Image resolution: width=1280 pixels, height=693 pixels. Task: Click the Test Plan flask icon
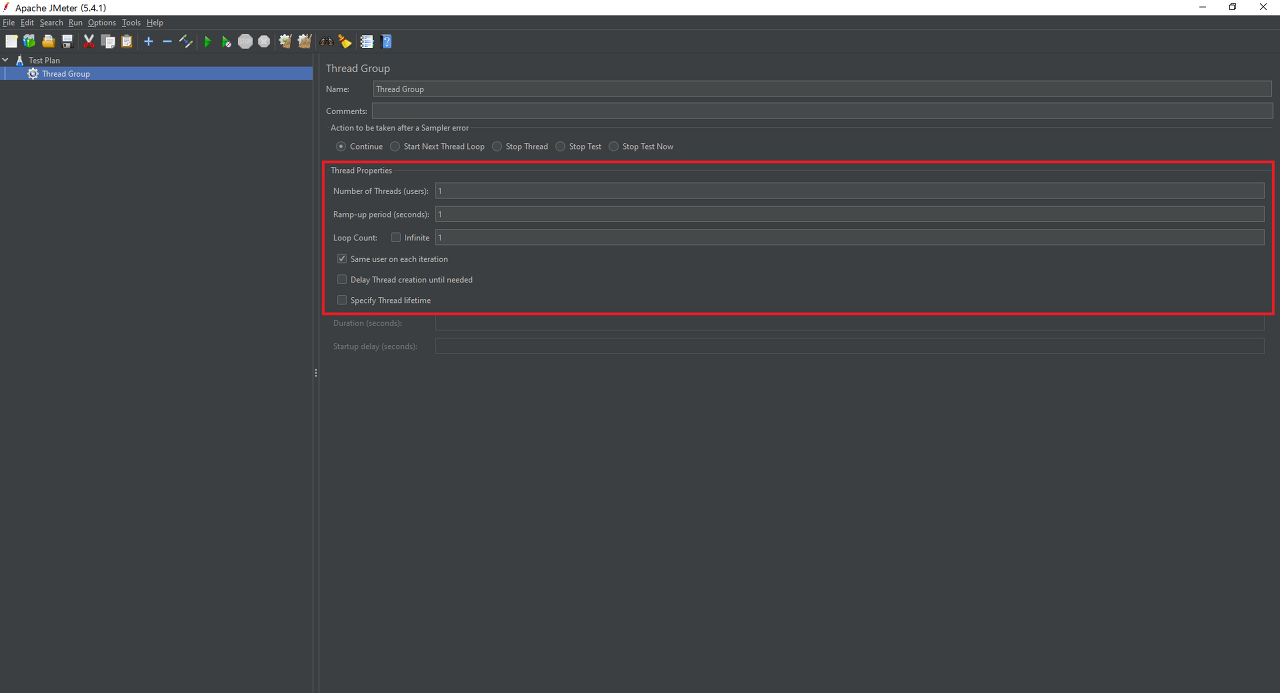(x=19, y=60)
